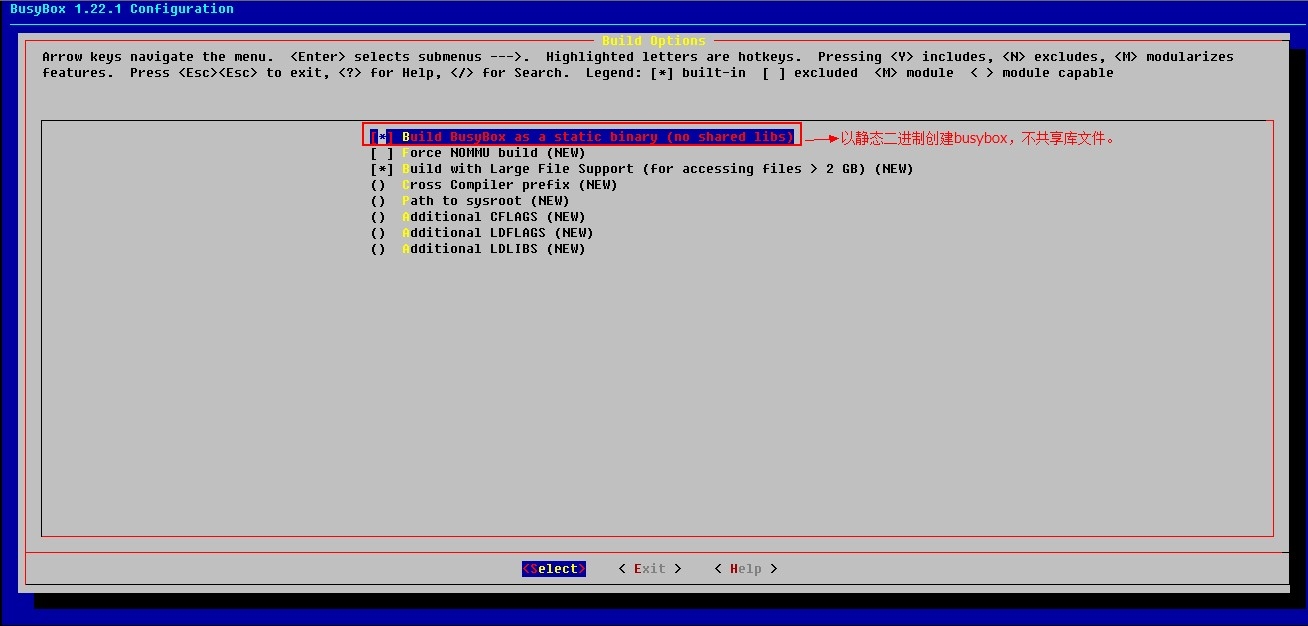
Task: Select the 'Force NOMMU build (NEW)' label
Action: 494,153
